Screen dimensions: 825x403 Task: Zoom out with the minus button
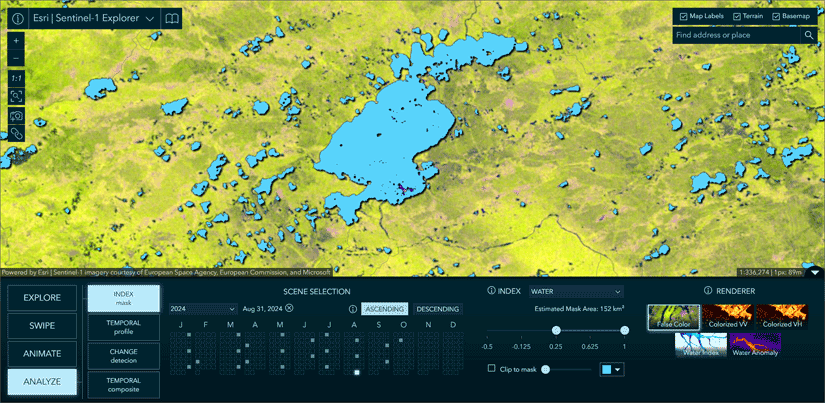16,58
